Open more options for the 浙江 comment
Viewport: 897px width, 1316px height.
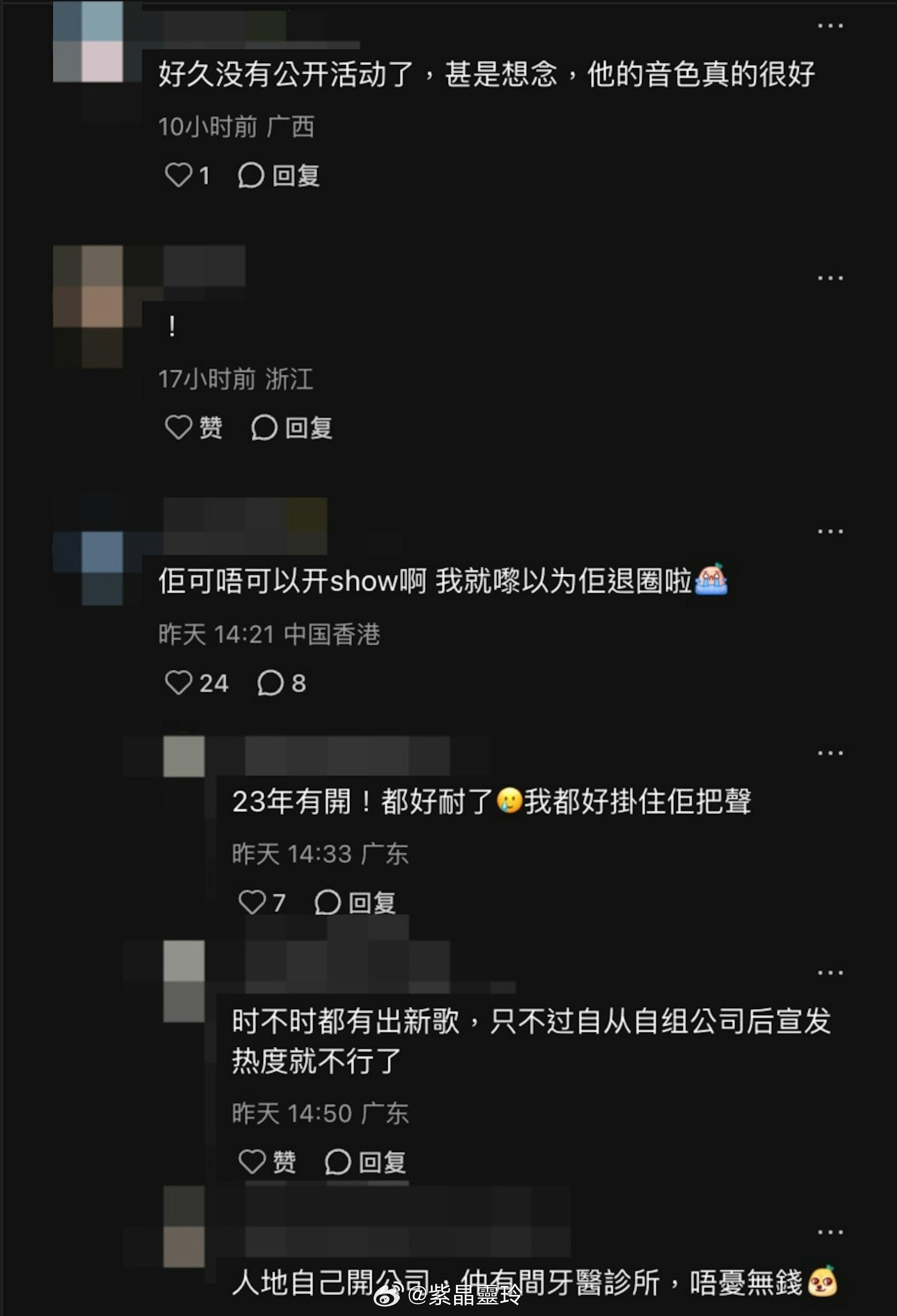click(x=830, y=278)
